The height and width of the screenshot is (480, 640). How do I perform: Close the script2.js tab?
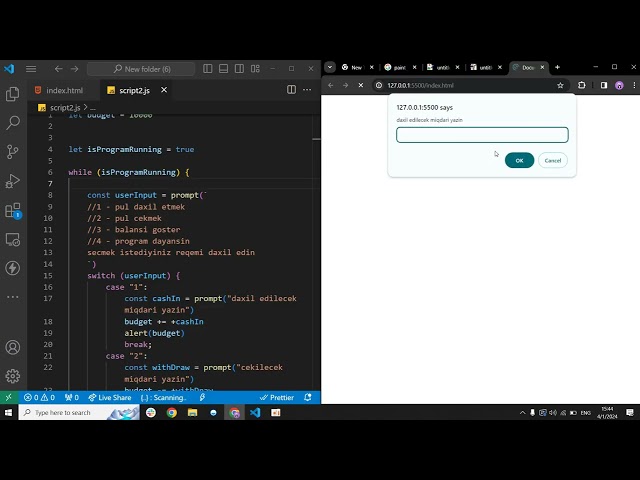tap(164, 90)
